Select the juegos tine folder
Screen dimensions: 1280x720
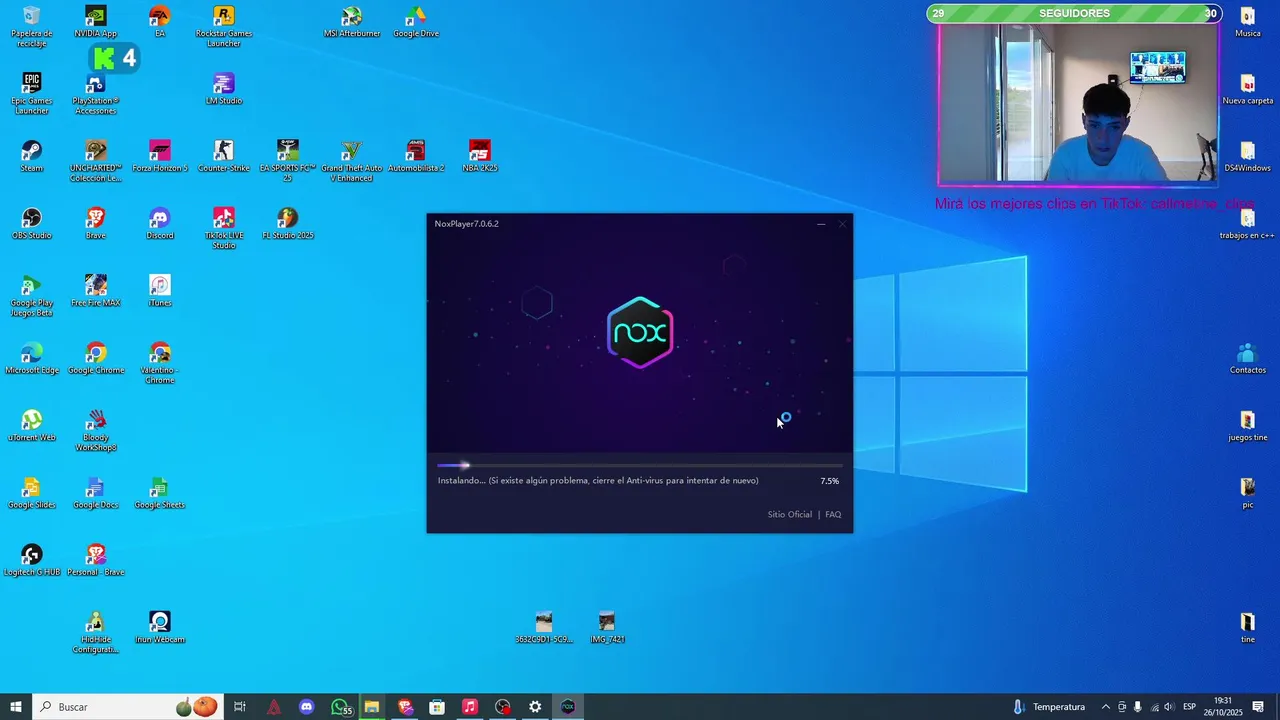click(1248, 426)
